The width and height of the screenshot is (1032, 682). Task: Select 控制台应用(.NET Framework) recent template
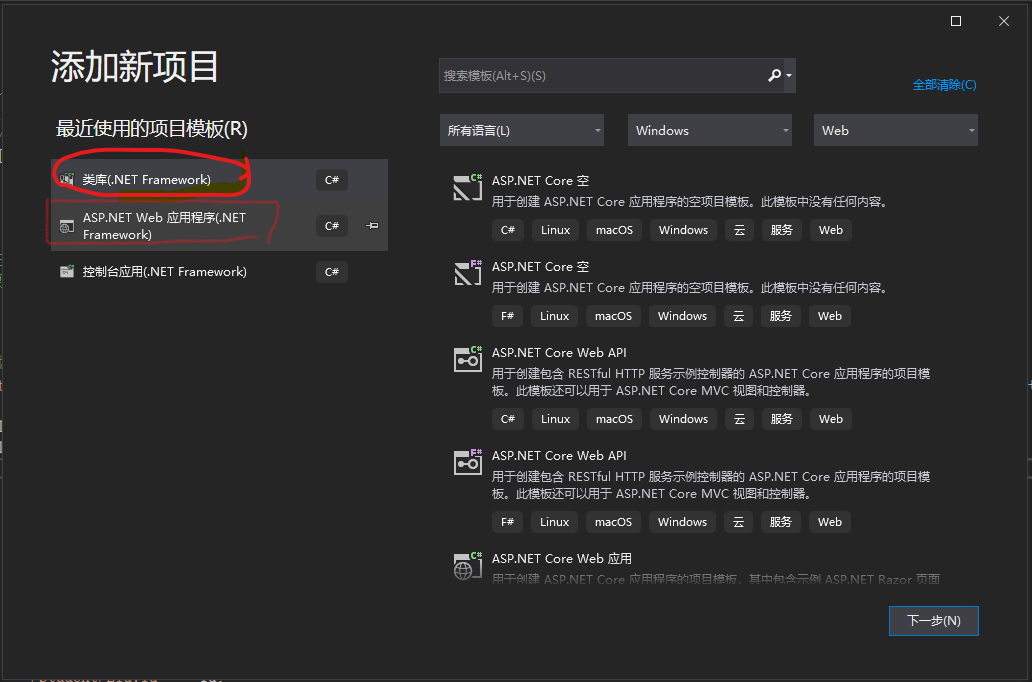219,272
